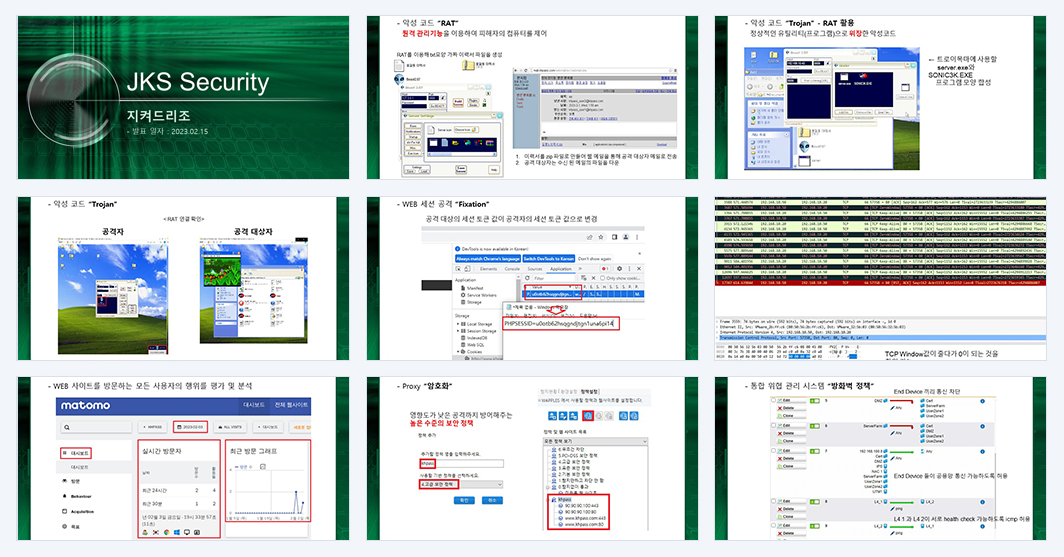1064x557 pixels.
Task: Click the info icon on firewall rule 7
Action: click(x=983, y=452)
